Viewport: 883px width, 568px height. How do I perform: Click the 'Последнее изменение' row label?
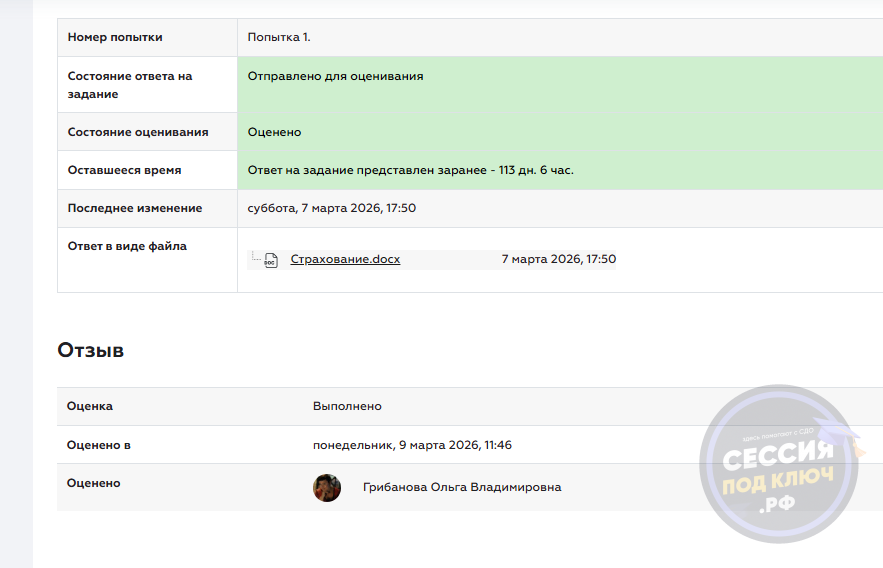[x=134, y=208]
